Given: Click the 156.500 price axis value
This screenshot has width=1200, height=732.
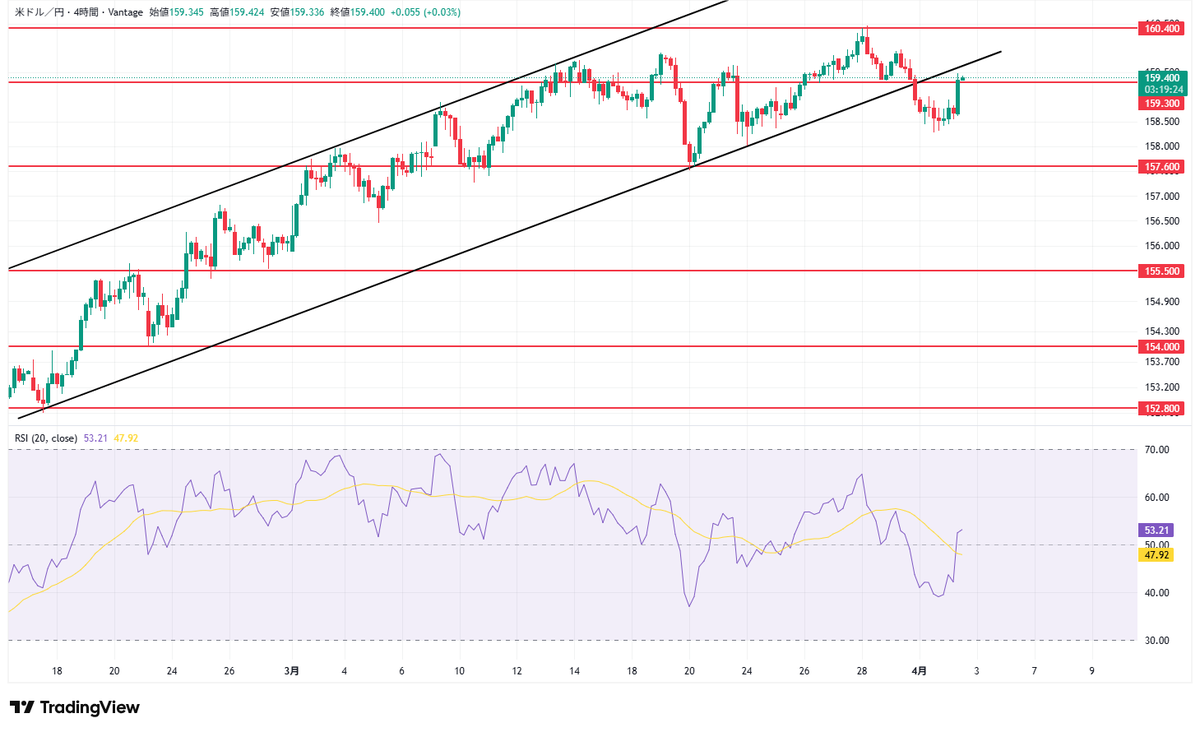Looking at the screenshot, I should pyautogui.click(x=1162, y=222).
